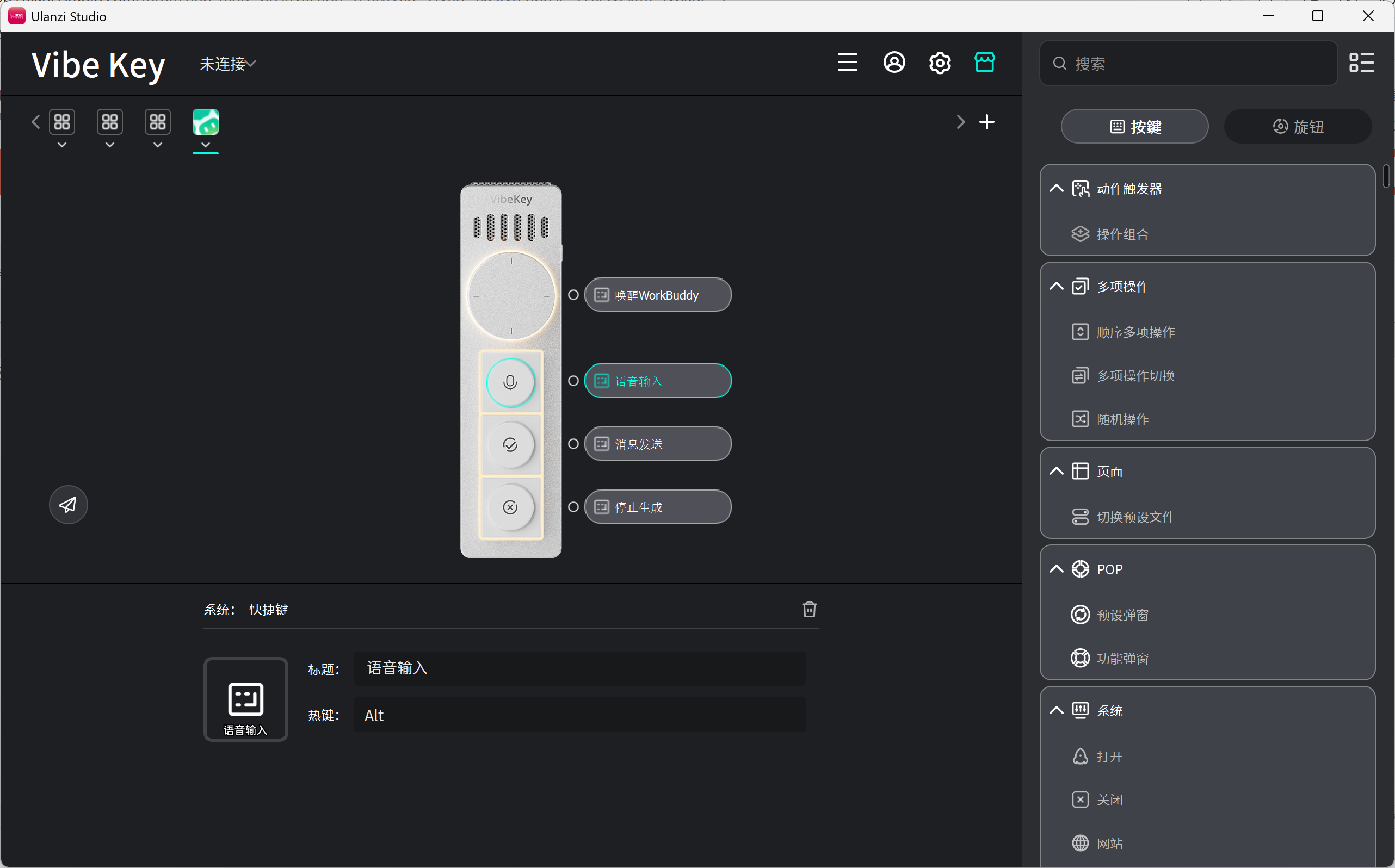Select radio circle beside 消息发送

(573, 444)
